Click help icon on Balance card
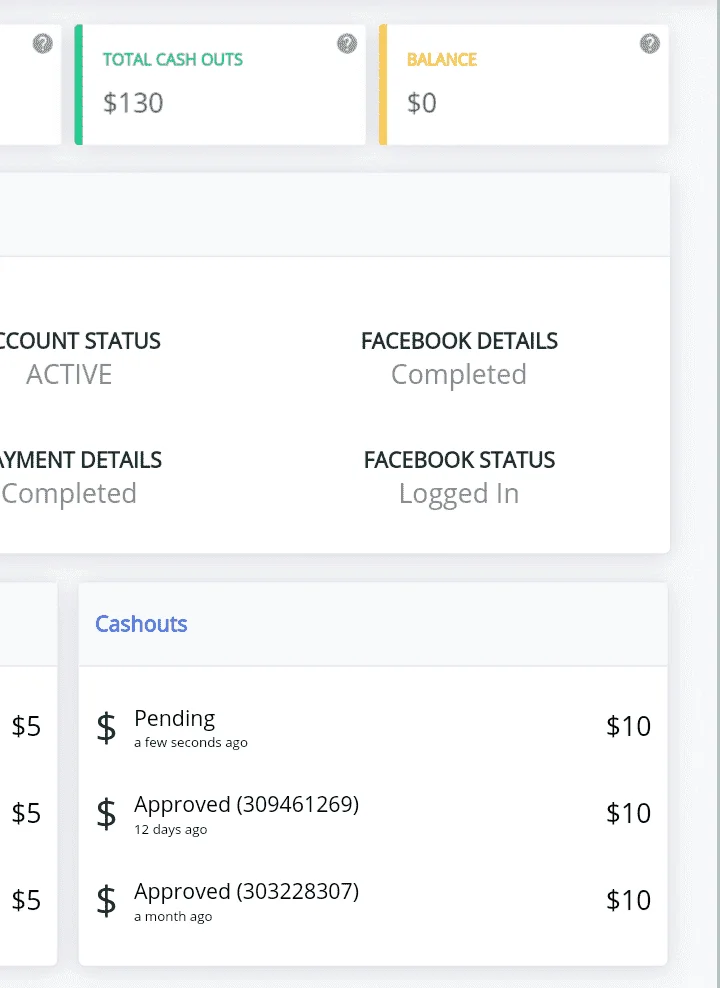This screenshot has height=988, width=720. (650, 43)
